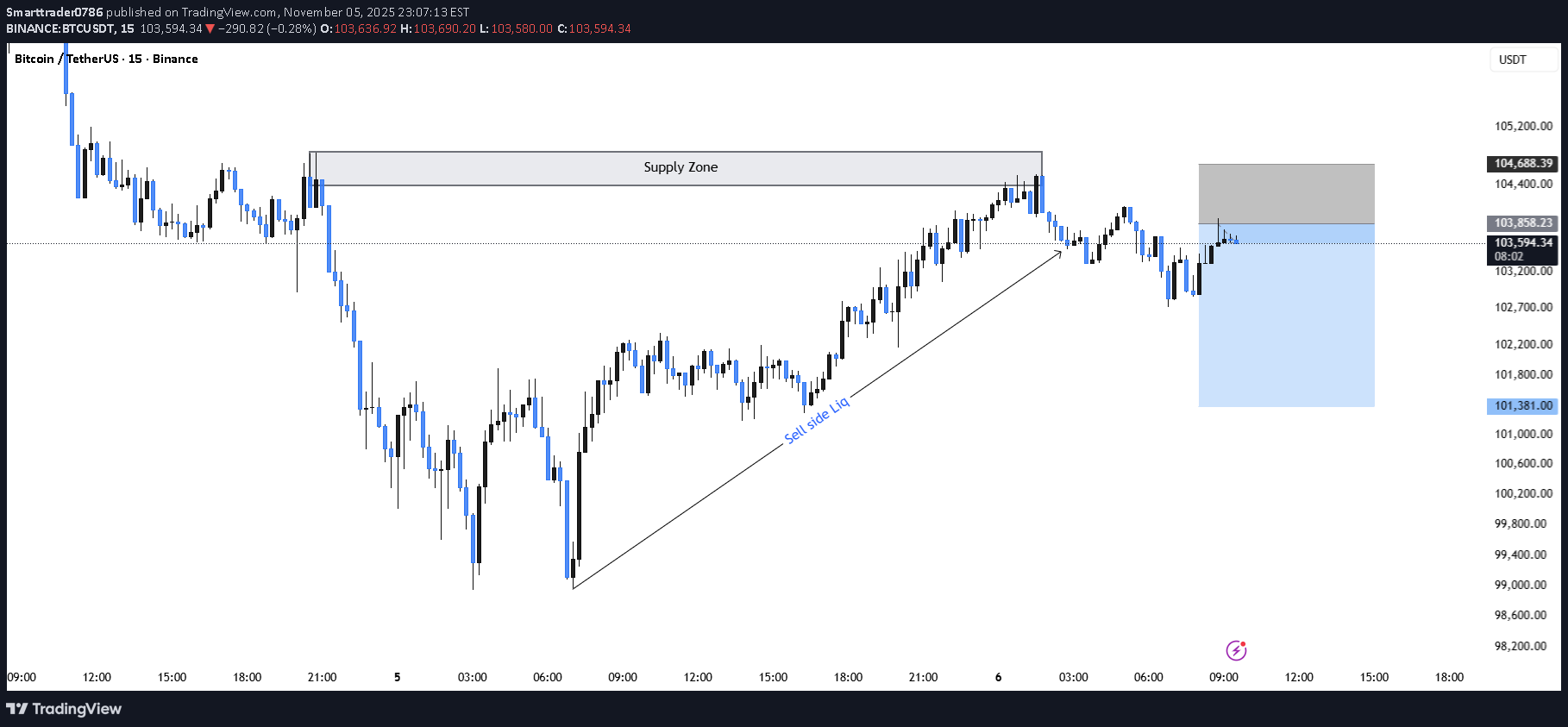The width and height of the screenshot is (1568, 727).
Task: Click the 103,858.23 entry price label
Action: pos(1522,222)
